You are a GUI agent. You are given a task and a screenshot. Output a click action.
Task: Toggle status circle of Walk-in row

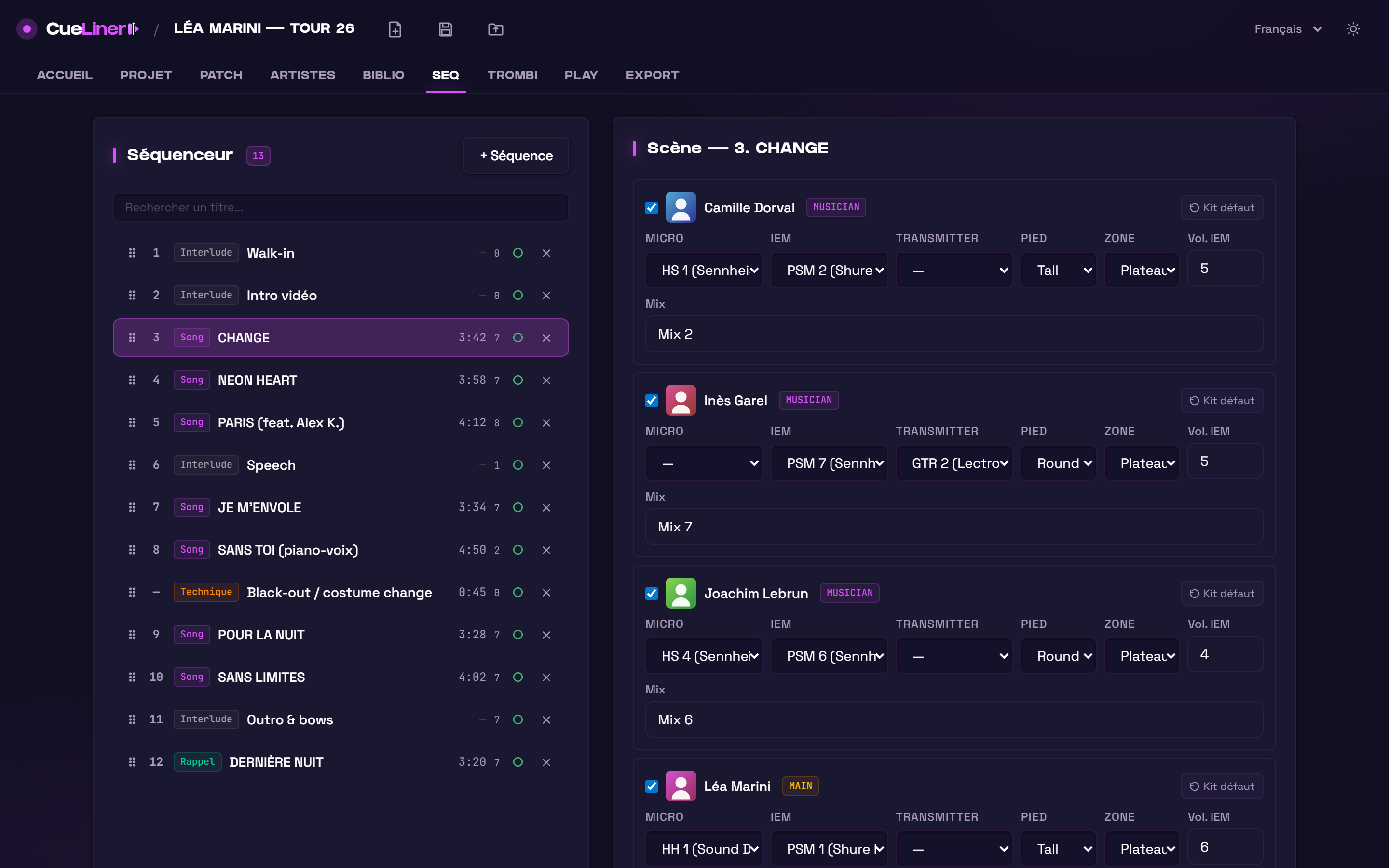click(517, 253)
